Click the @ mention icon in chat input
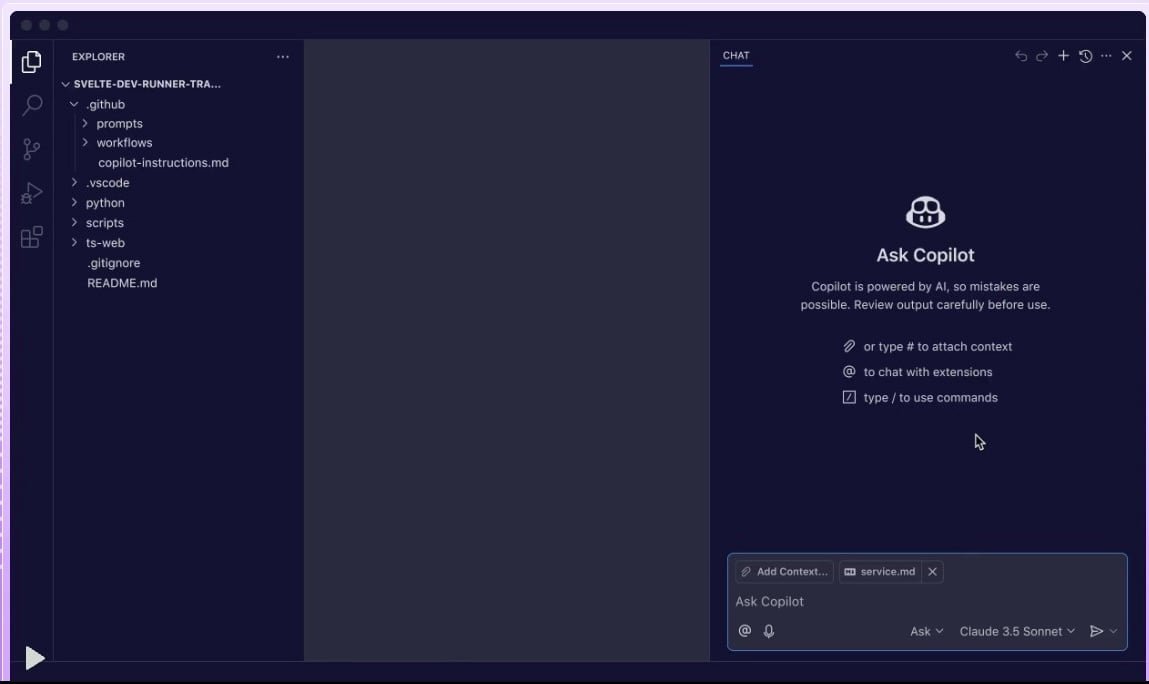The height and width of the screenshot is (684, 1149). click(x=745, y=630)
